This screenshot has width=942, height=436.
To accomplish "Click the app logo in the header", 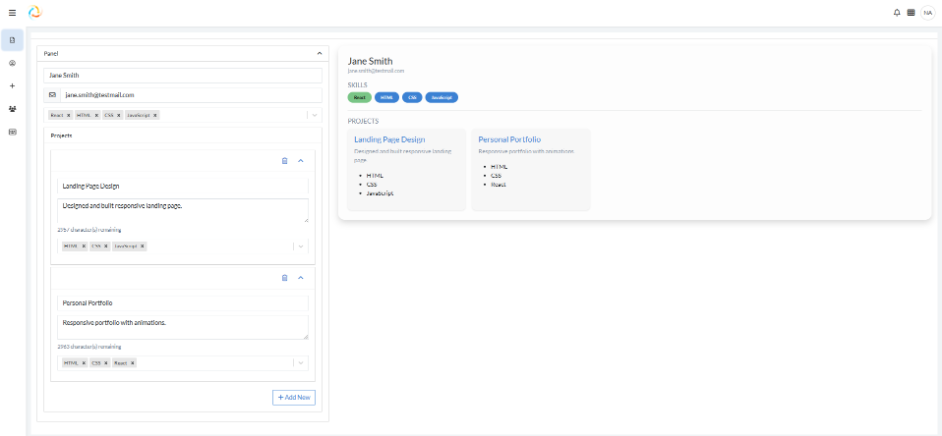I will pos(36,12).
